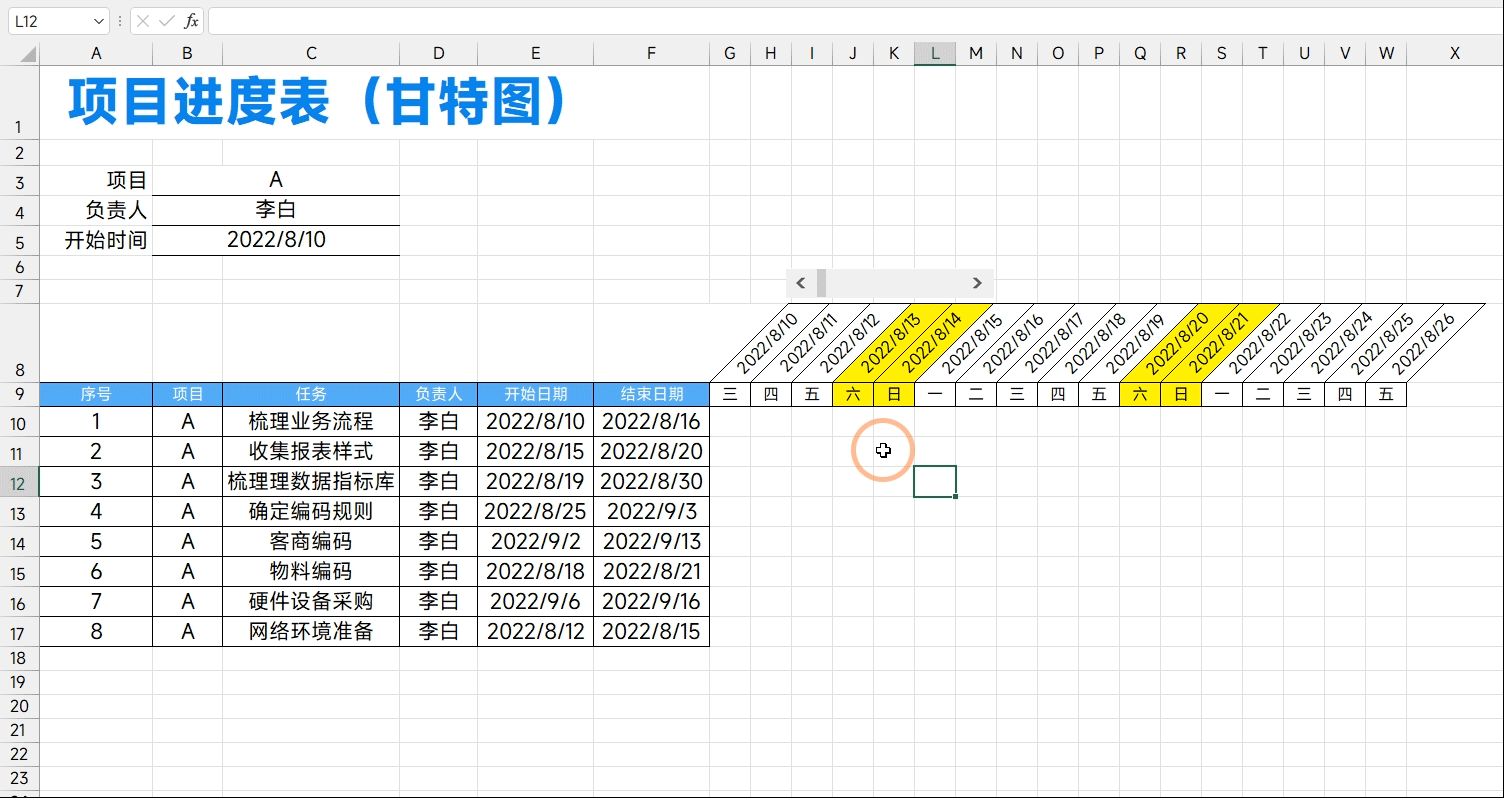Click the 李白 cell in the 硬件设备采购 row
The height and width of the screenshot is (798, 1504).
[438, 602]
